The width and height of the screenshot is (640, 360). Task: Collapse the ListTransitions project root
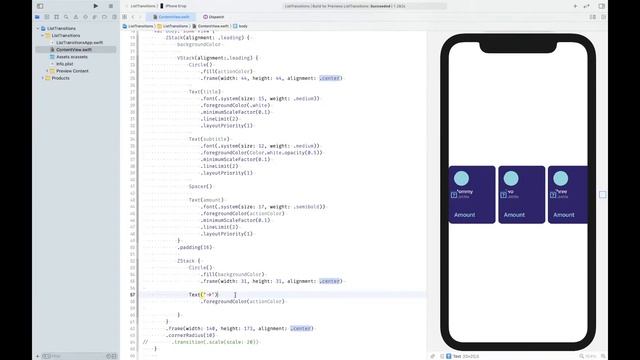click(x=38, y=29)
